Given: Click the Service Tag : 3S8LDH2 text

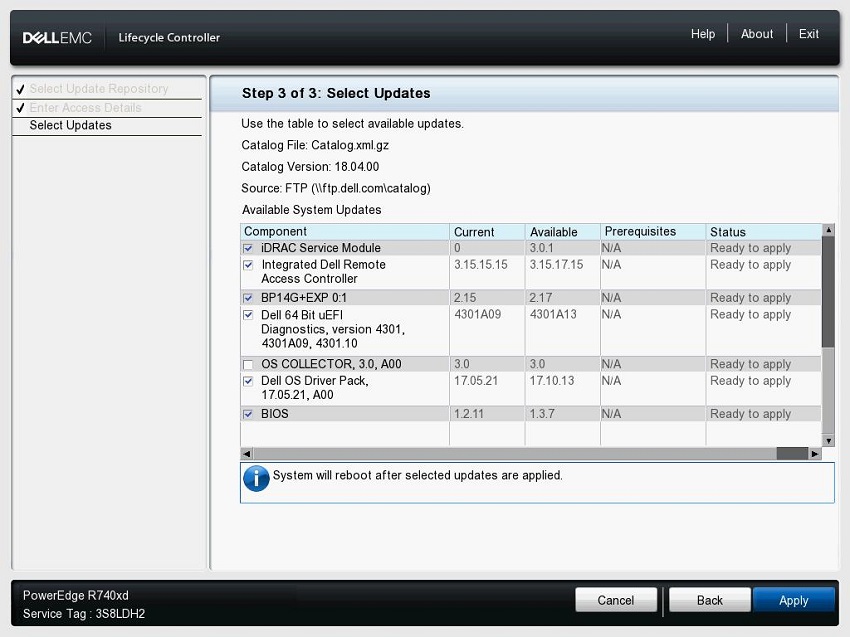Looking at the screenshot, I should point(84,614).
